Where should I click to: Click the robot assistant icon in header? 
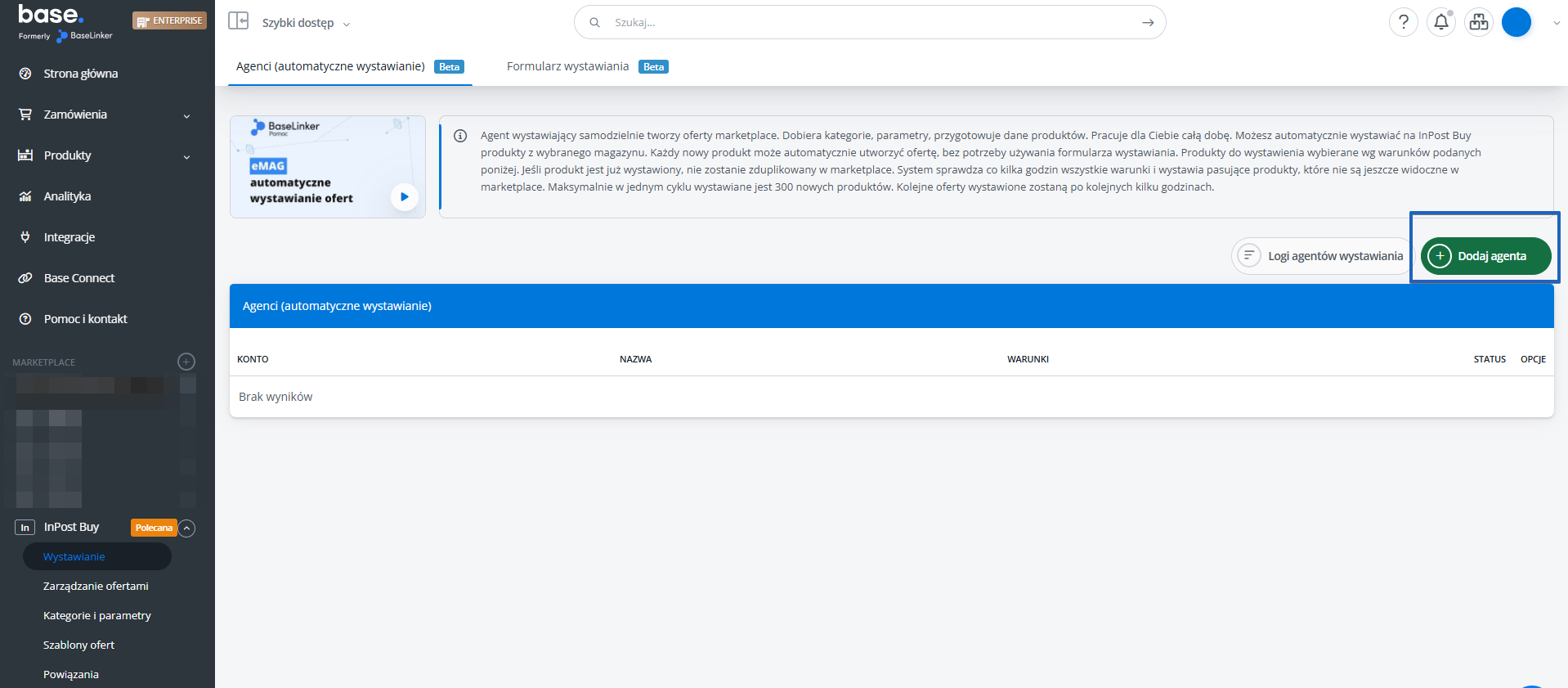coord(1478,22)
